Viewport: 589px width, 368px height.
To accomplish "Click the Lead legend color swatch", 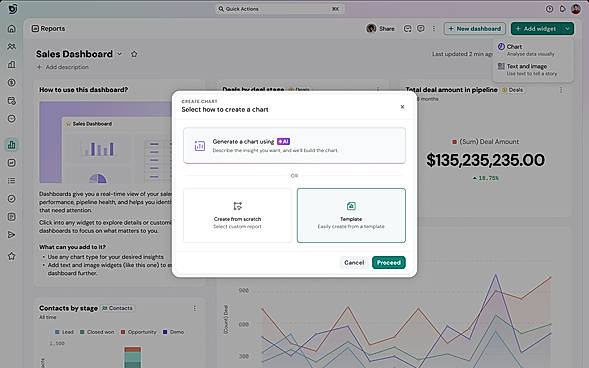I will (57, 332).
